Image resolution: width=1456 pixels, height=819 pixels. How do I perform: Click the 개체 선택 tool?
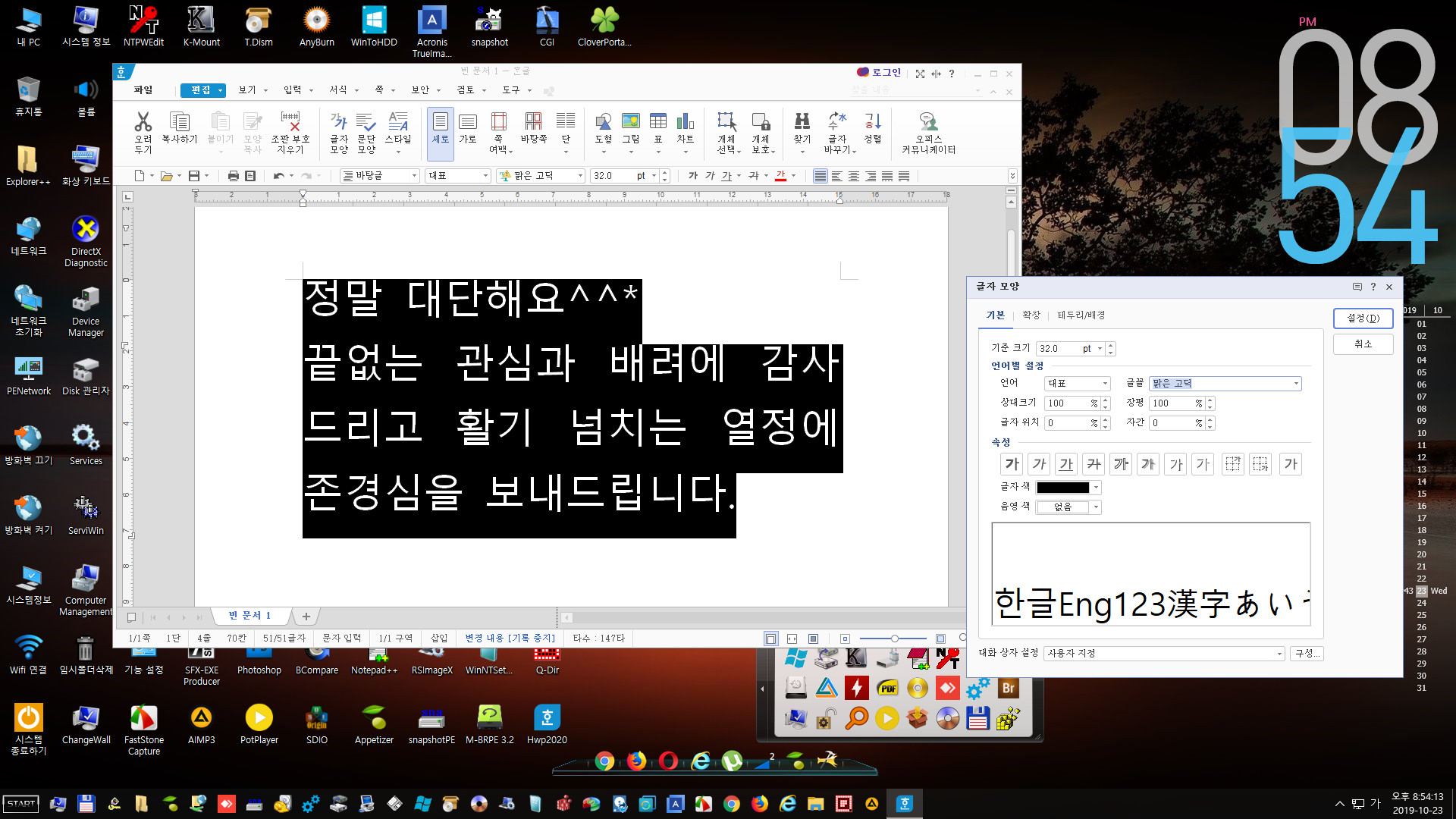(x=726, y=133)
